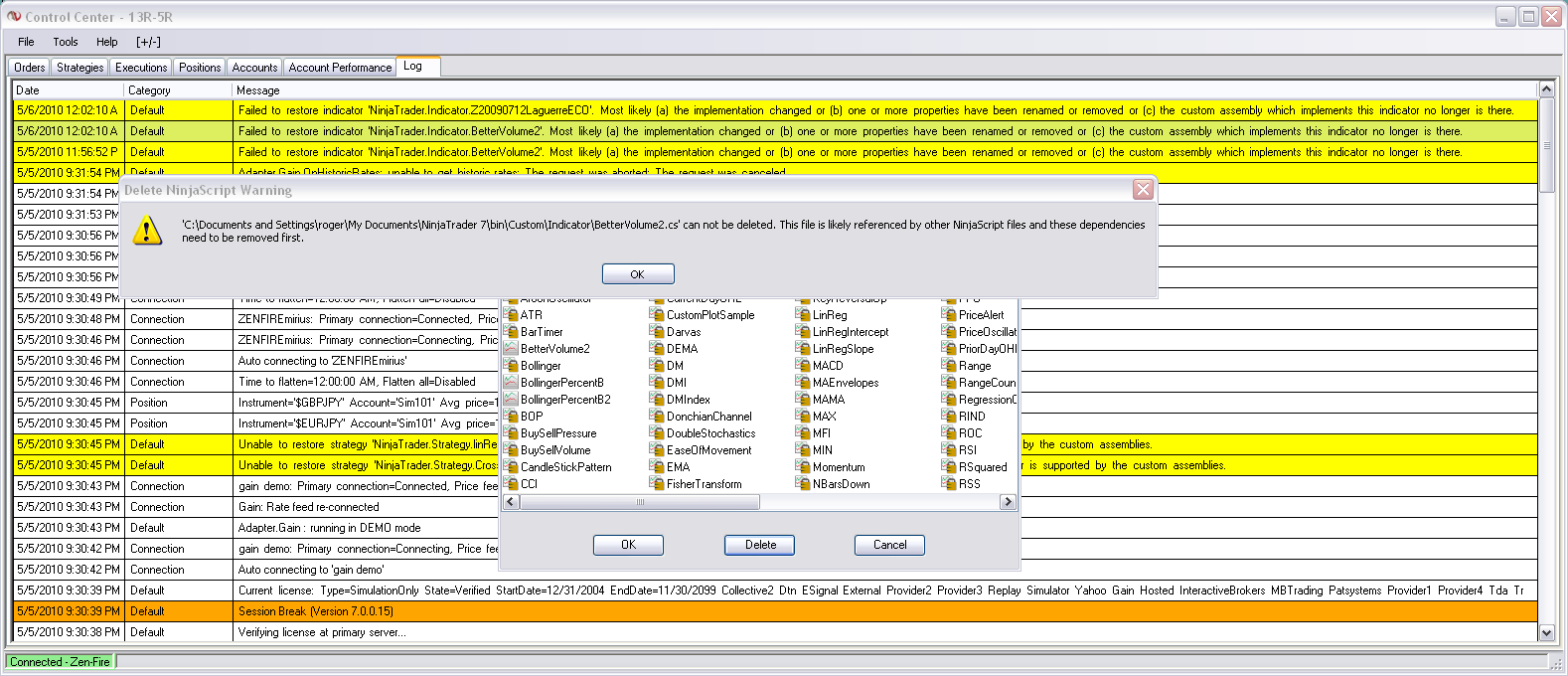Click the ROC indicator file icon

[949, 433]
